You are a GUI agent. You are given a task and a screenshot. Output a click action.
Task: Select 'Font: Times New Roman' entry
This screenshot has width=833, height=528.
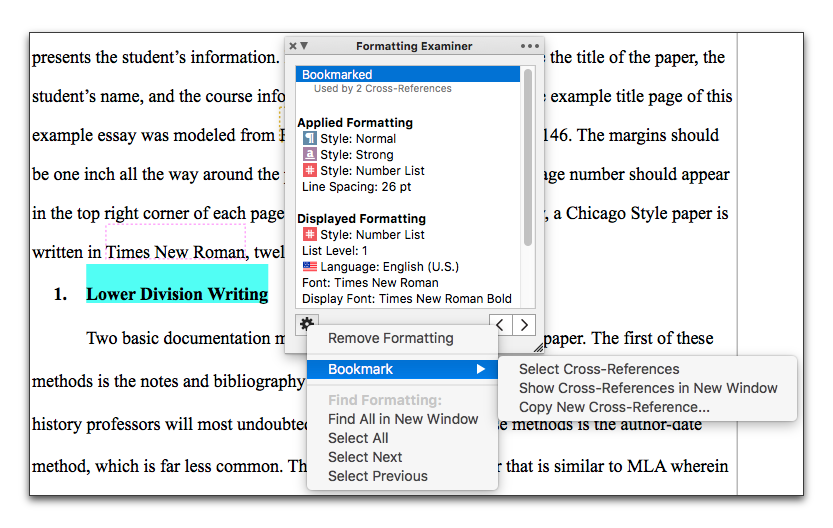tap(370, 283)
